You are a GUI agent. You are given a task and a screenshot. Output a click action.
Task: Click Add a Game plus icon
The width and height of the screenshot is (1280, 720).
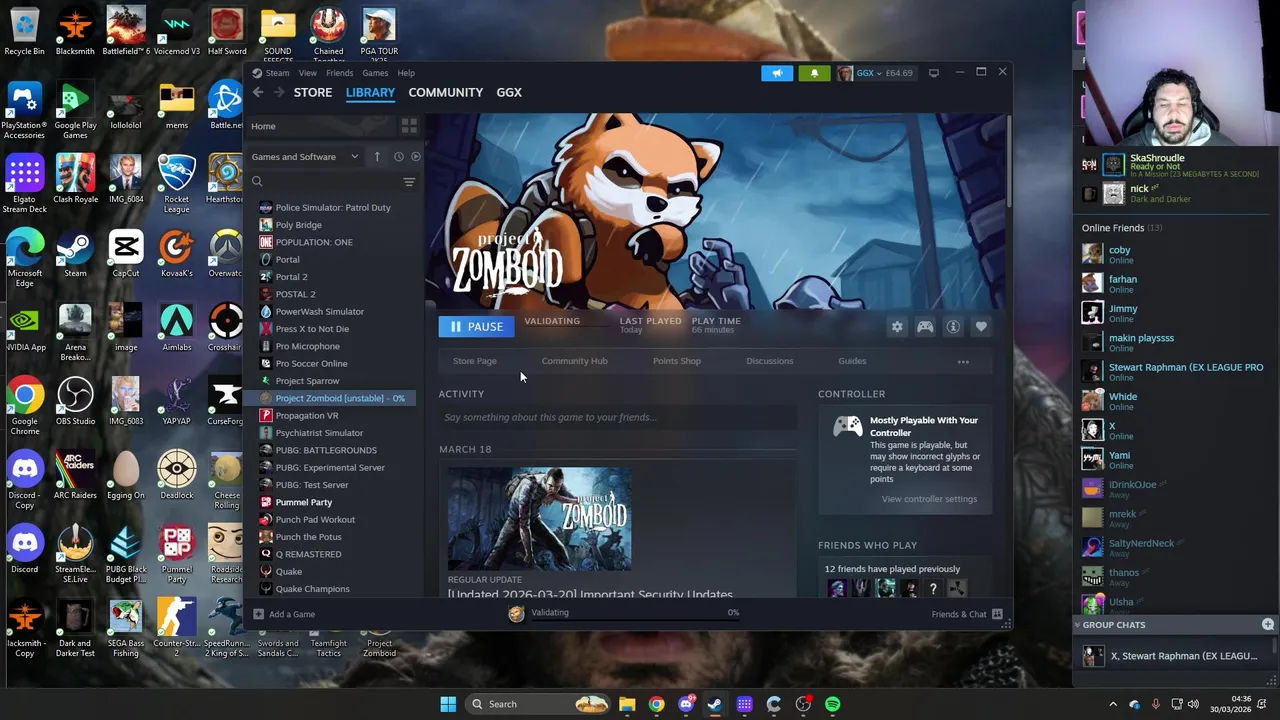pos(258,614)
